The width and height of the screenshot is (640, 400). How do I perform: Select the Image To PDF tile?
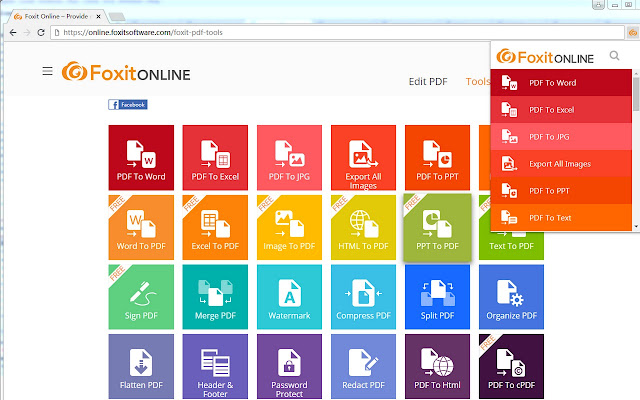tap(289, 227)
